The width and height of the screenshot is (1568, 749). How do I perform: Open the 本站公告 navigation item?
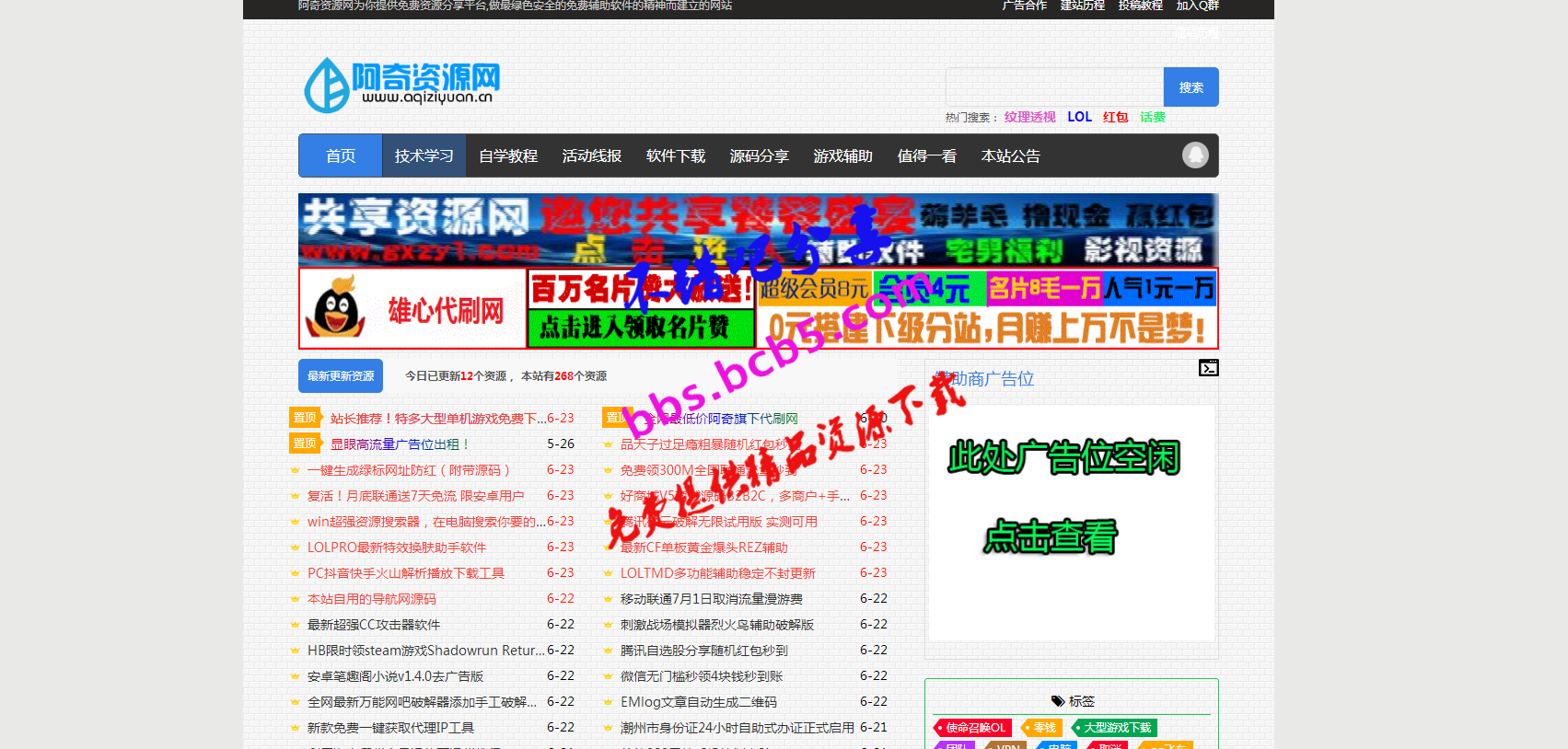1011,156
